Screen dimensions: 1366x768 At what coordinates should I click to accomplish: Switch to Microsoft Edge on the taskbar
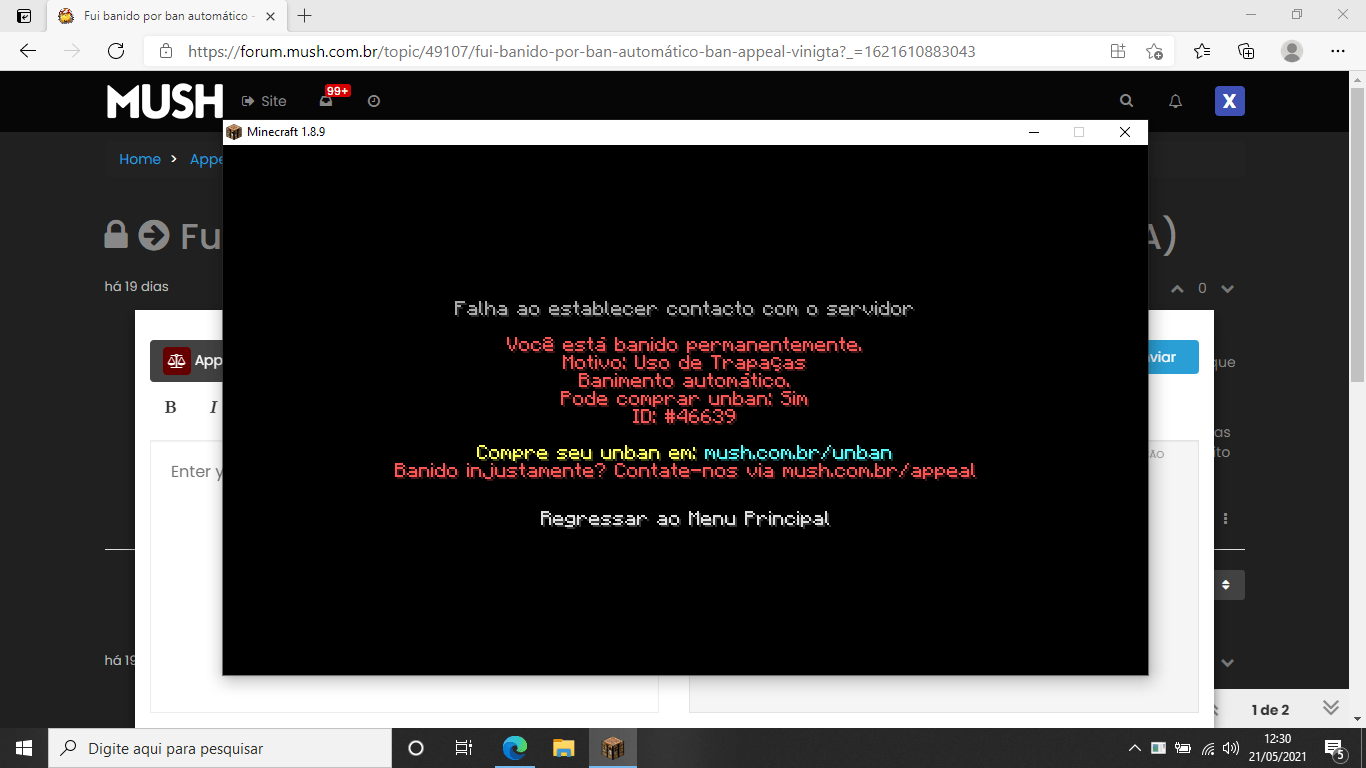[x=515, y=748]
